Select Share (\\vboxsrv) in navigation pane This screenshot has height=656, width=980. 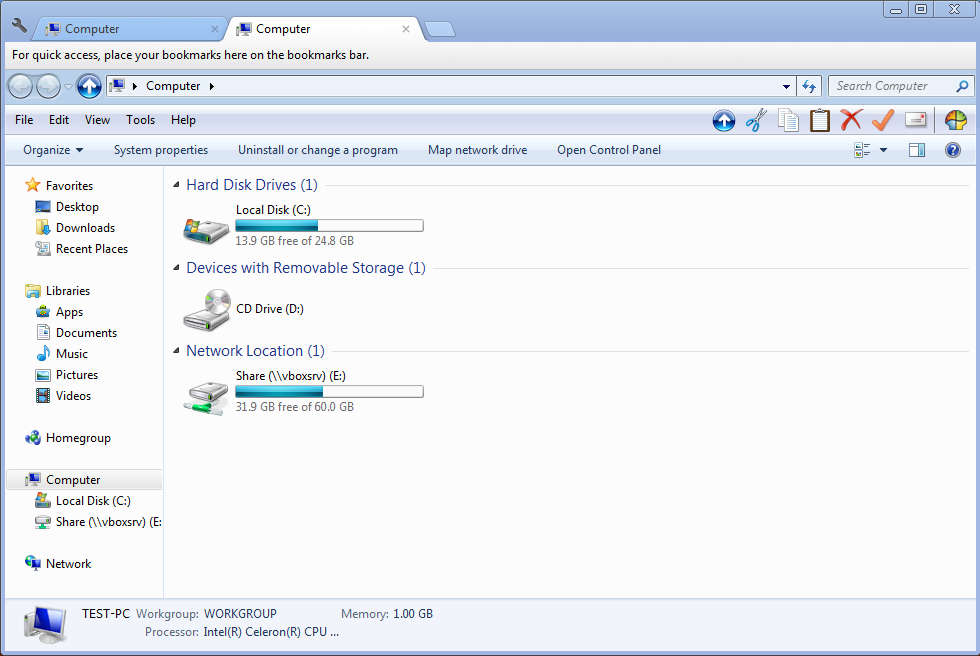tap(109, 522)
